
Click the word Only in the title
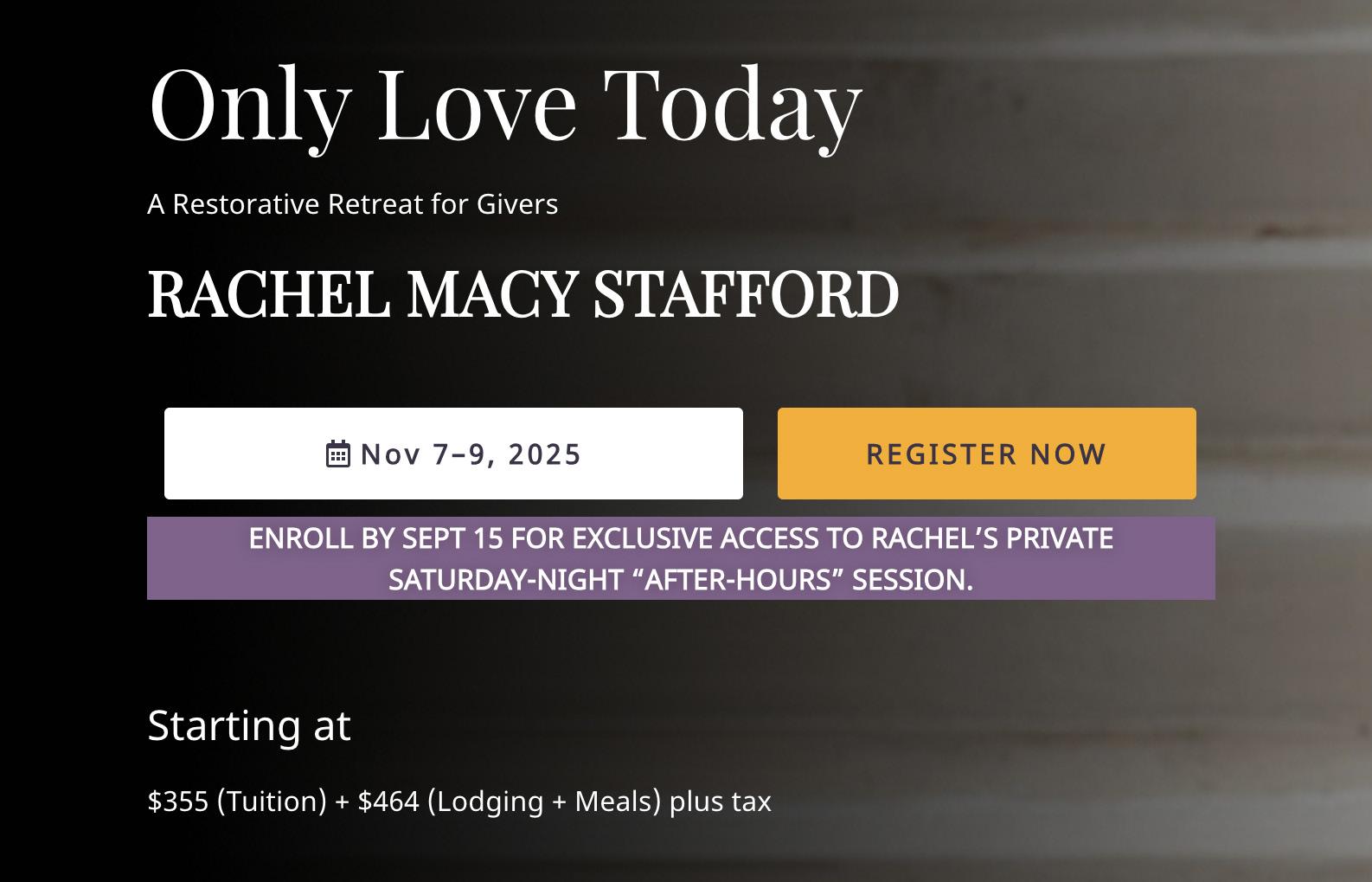tap(251, 106)
